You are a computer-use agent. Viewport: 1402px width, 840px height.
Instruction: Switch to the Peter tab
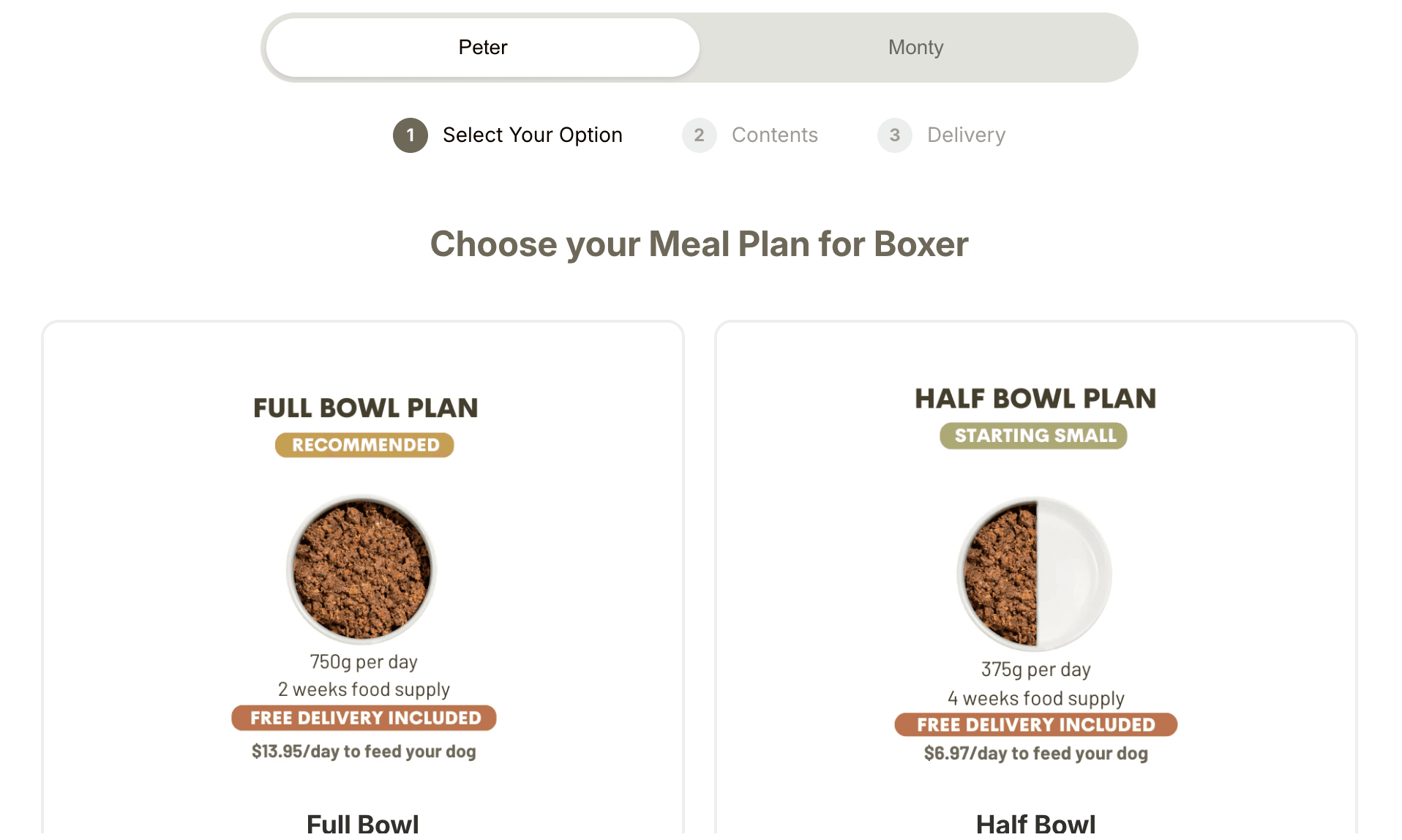[481, 47]
